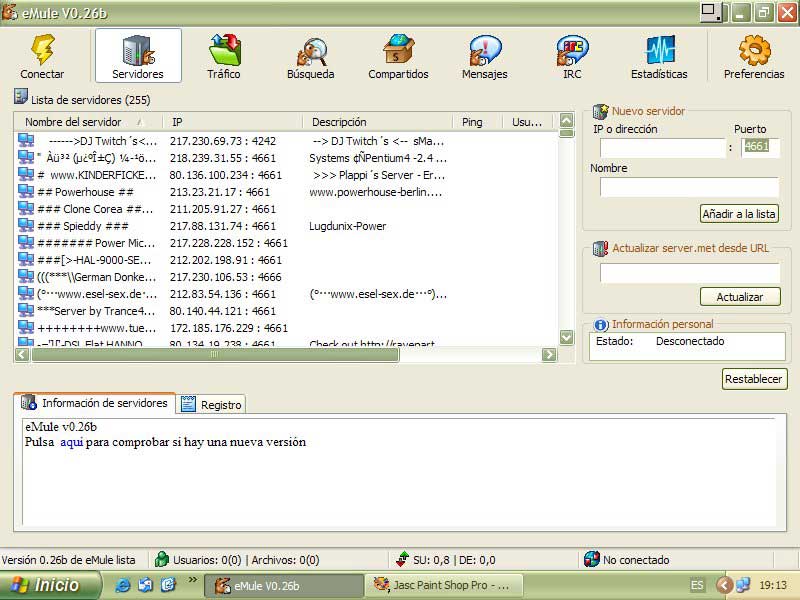Screen dimensions: 800x600
Task: Open the Búsqueda search view
Action: [311, 56]
